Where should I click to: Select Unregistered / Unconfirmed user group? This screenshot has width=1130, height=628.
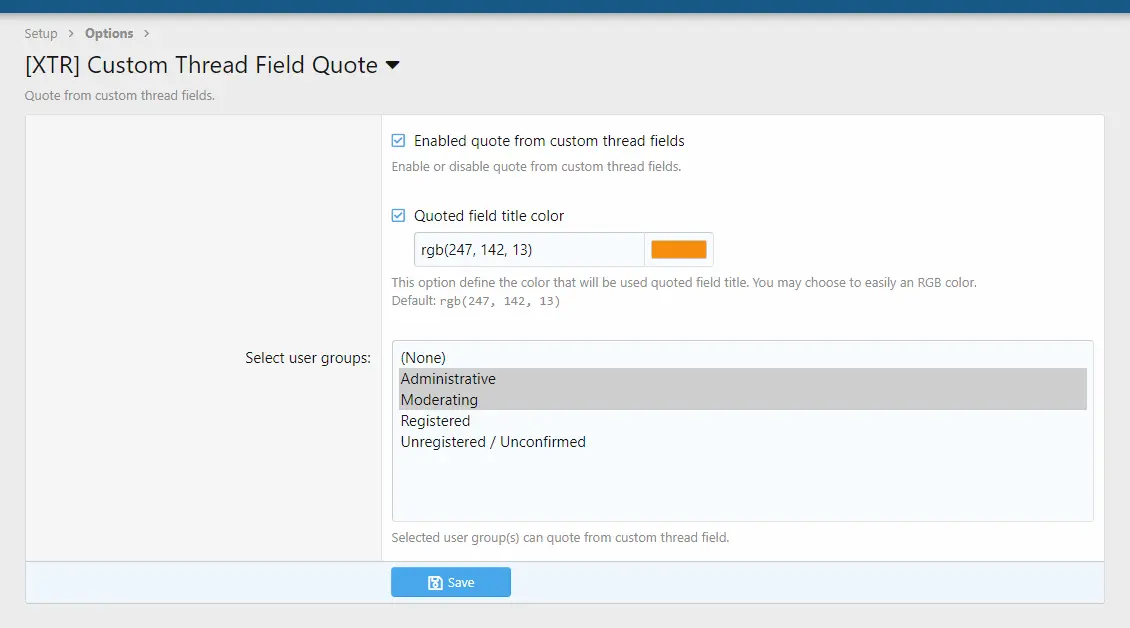pos(742,441)
